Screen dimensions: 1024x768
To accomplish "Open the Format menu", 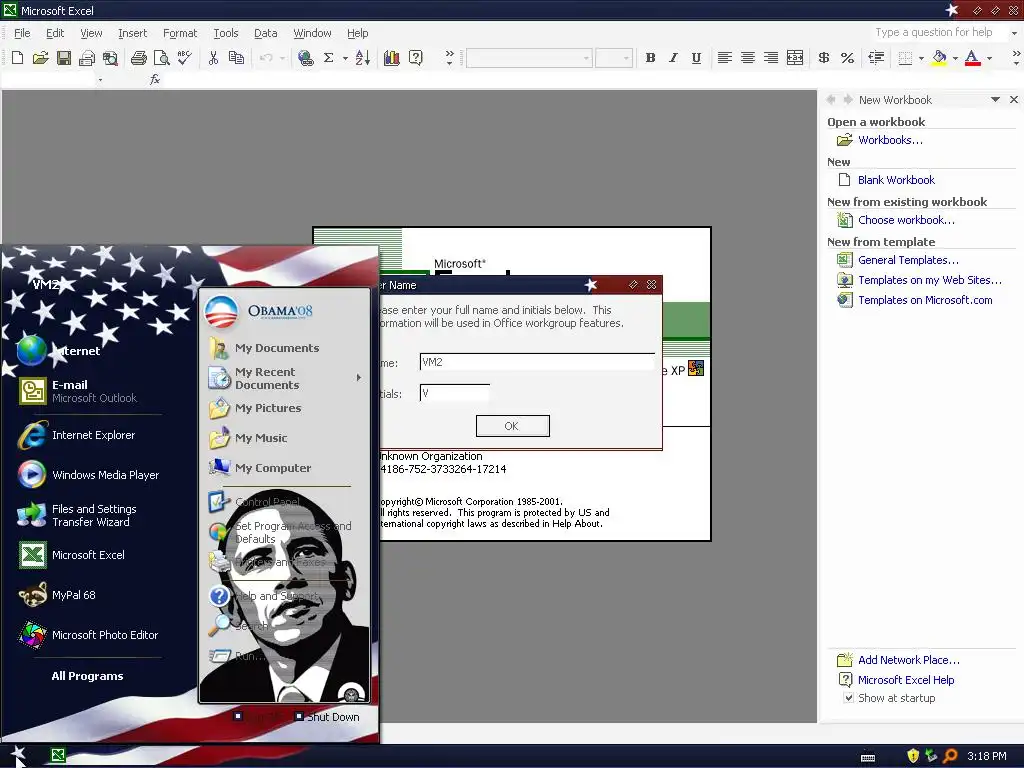I will point(180,33).
